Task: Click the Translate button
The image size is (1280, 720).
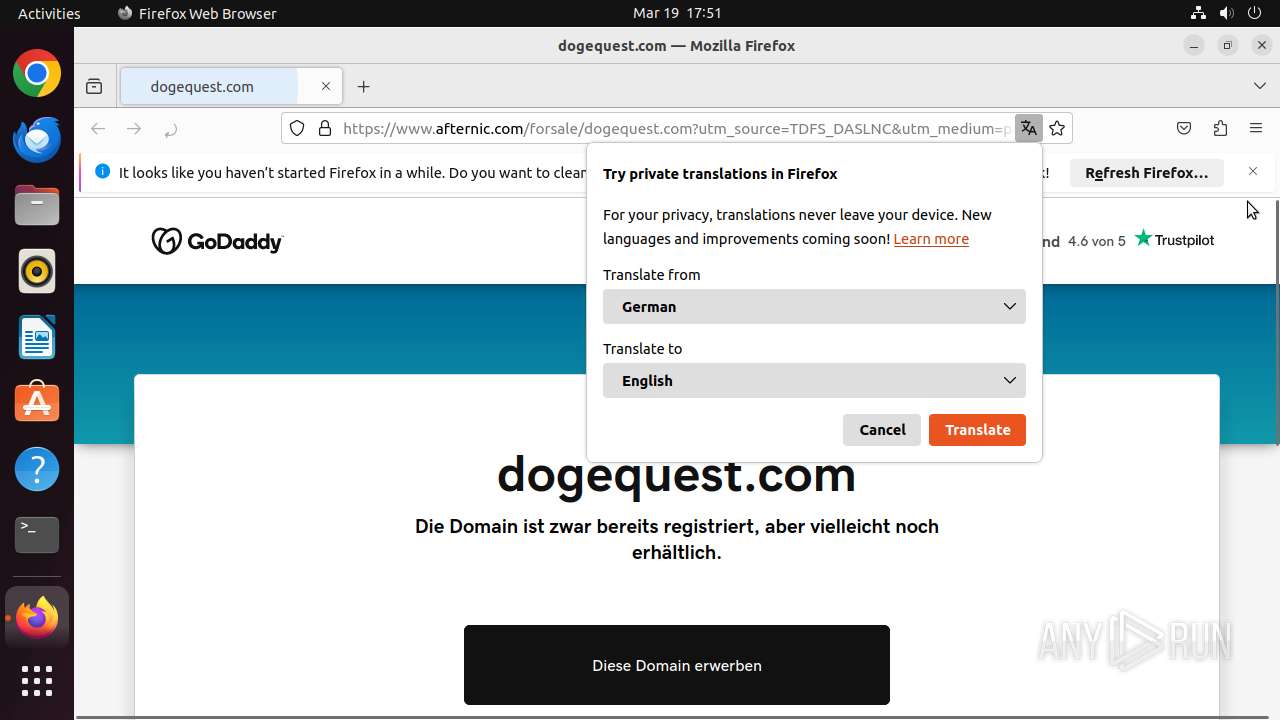Action: pyautogui.click(x=977, y=430)
